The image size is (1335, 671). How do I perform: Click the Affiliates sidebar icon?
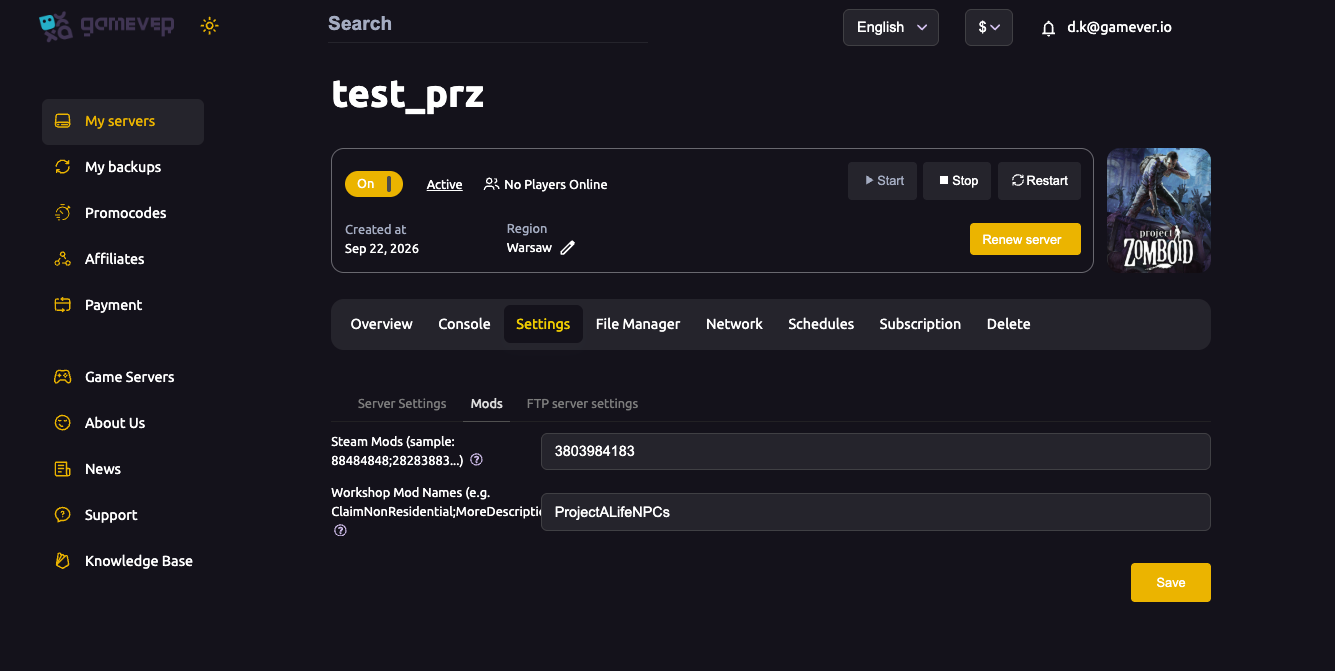[63, 259]
